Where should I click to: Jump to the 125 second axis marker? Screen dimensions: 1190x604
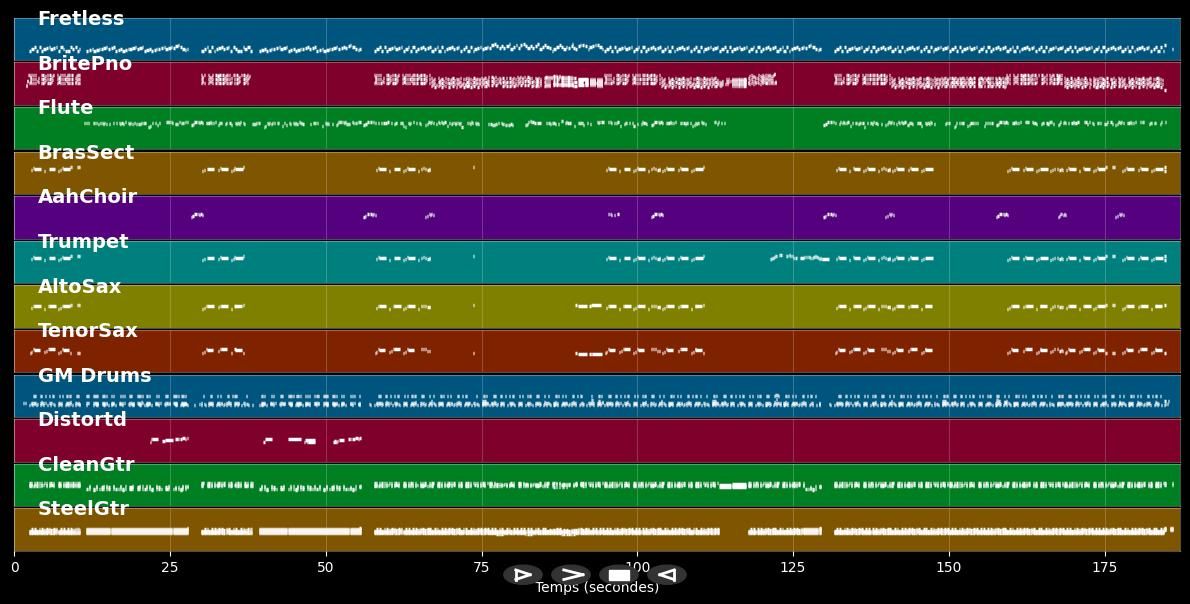793,568
